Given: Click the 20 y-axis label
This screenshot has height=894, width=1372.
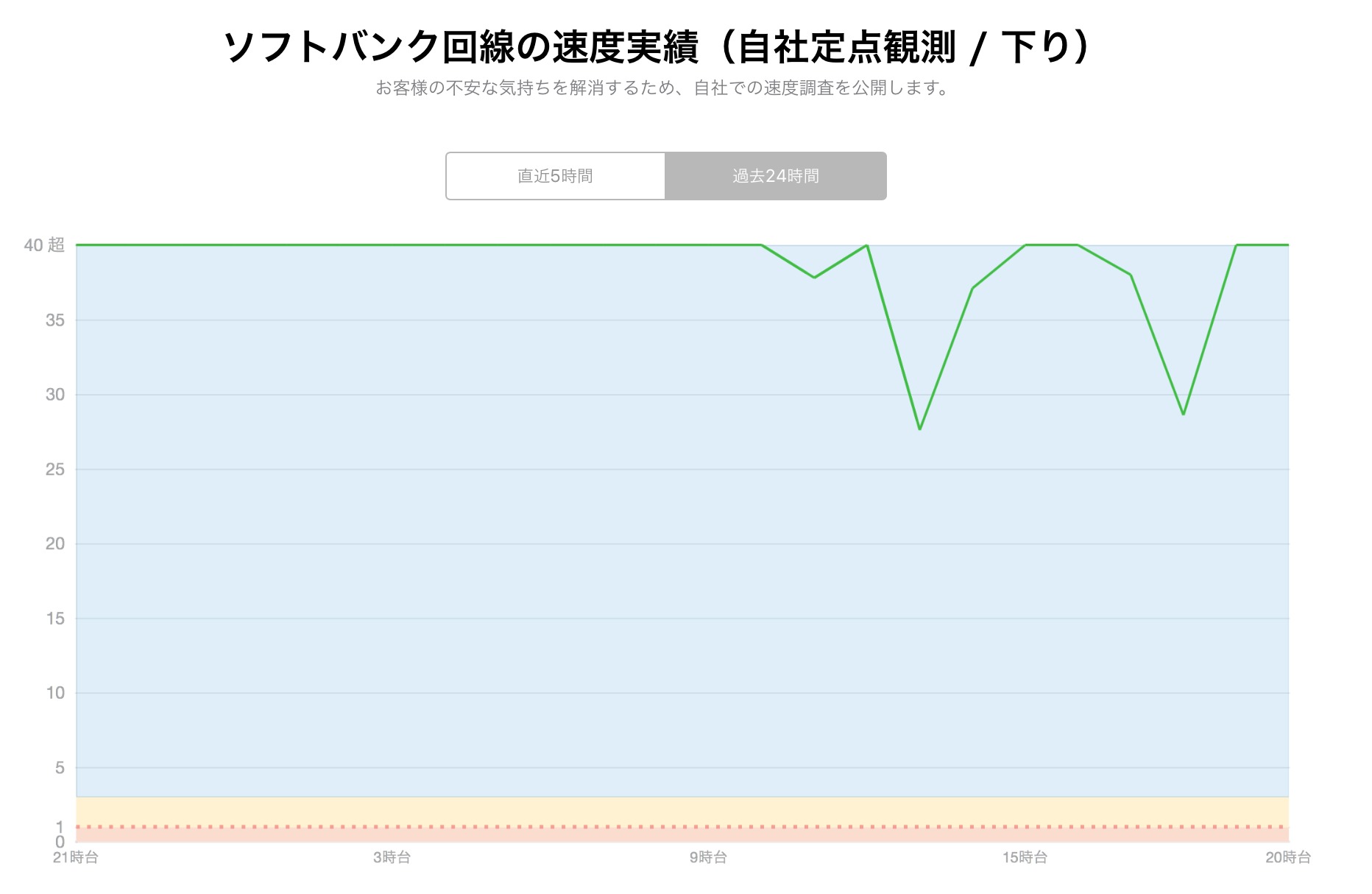Looking at the screenshot, I should (x=55, y=543).
